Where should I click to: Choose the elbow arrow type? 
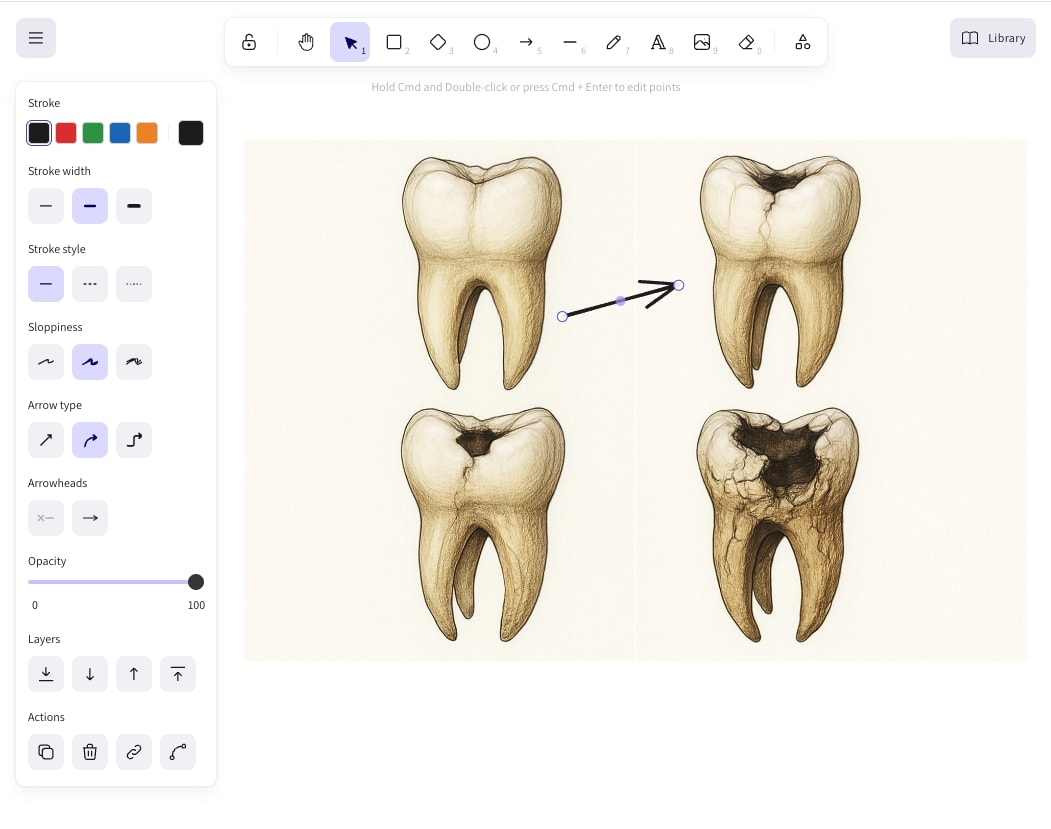click(x=134, y=440)
